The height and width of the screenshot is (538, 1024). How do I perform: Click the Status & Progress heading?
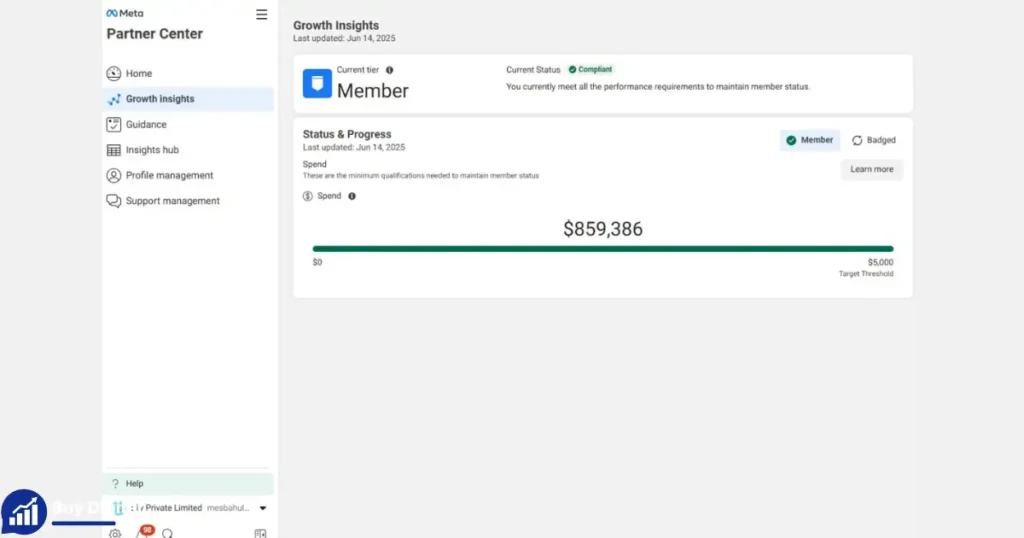click(347, 134)
